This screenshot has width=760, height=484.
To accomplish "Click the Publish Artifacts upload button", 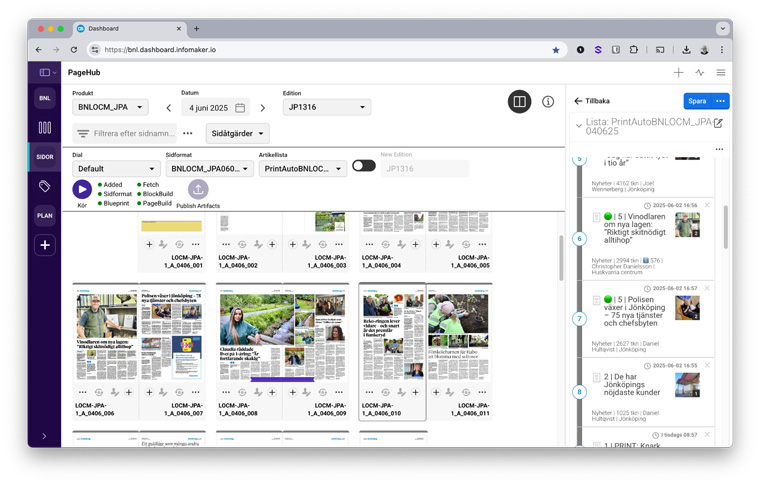I will click(198, 189).
